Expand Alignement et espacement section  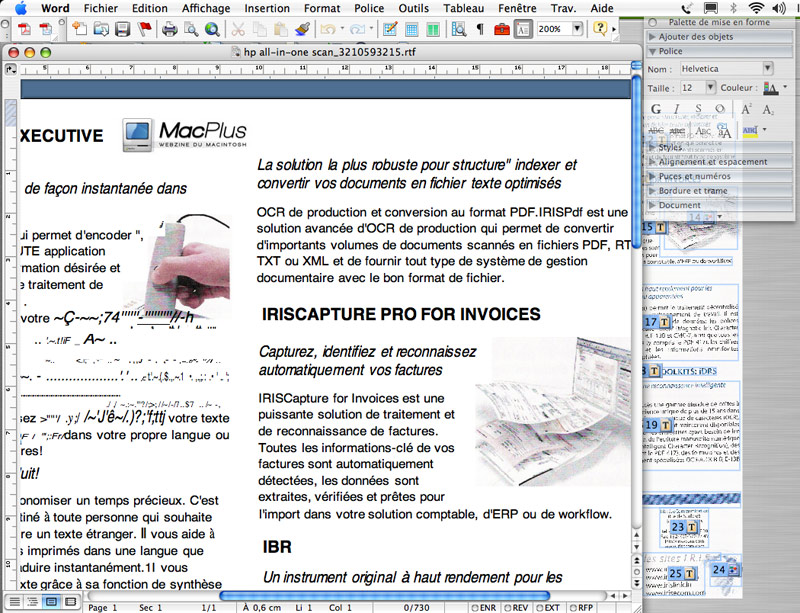[x=719, y=162]
